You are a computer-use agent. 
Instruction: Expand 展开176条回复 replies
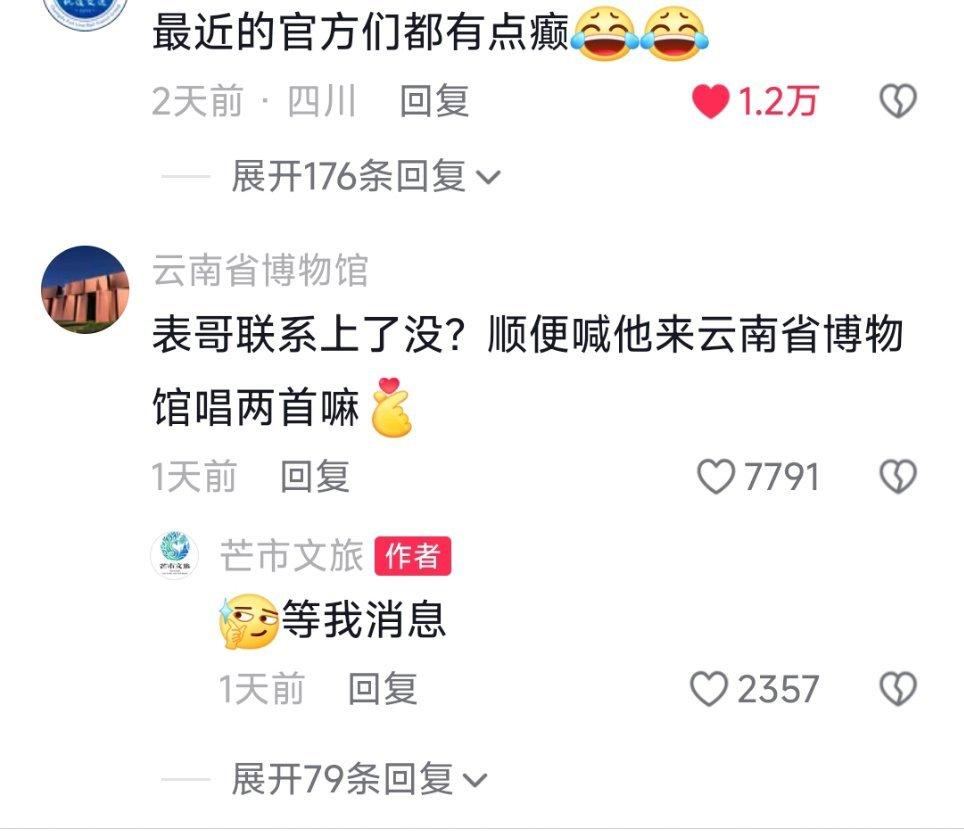(366, 176)
